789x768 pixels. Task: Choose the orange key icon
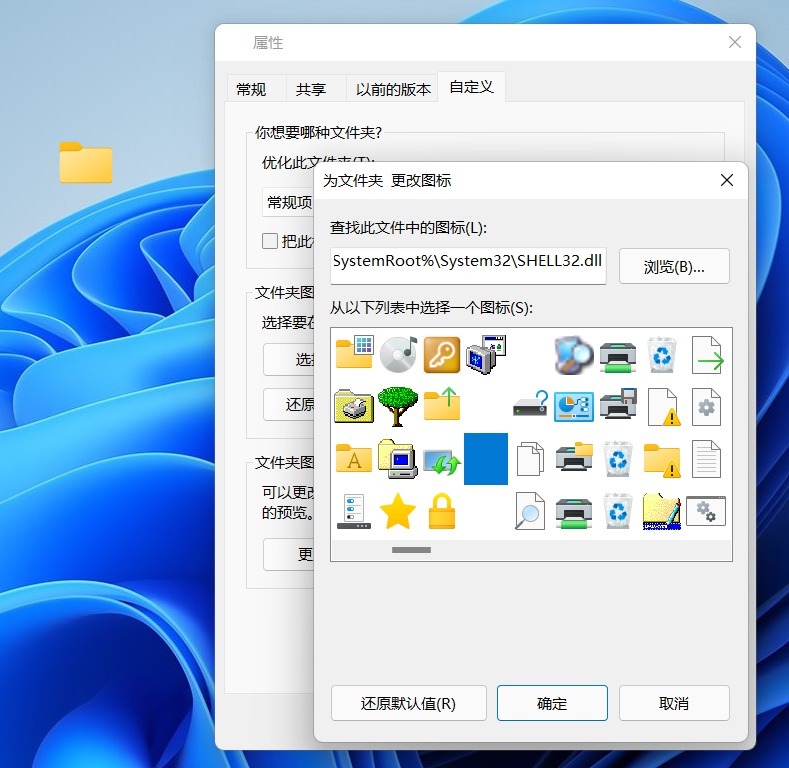click(441, 354)
